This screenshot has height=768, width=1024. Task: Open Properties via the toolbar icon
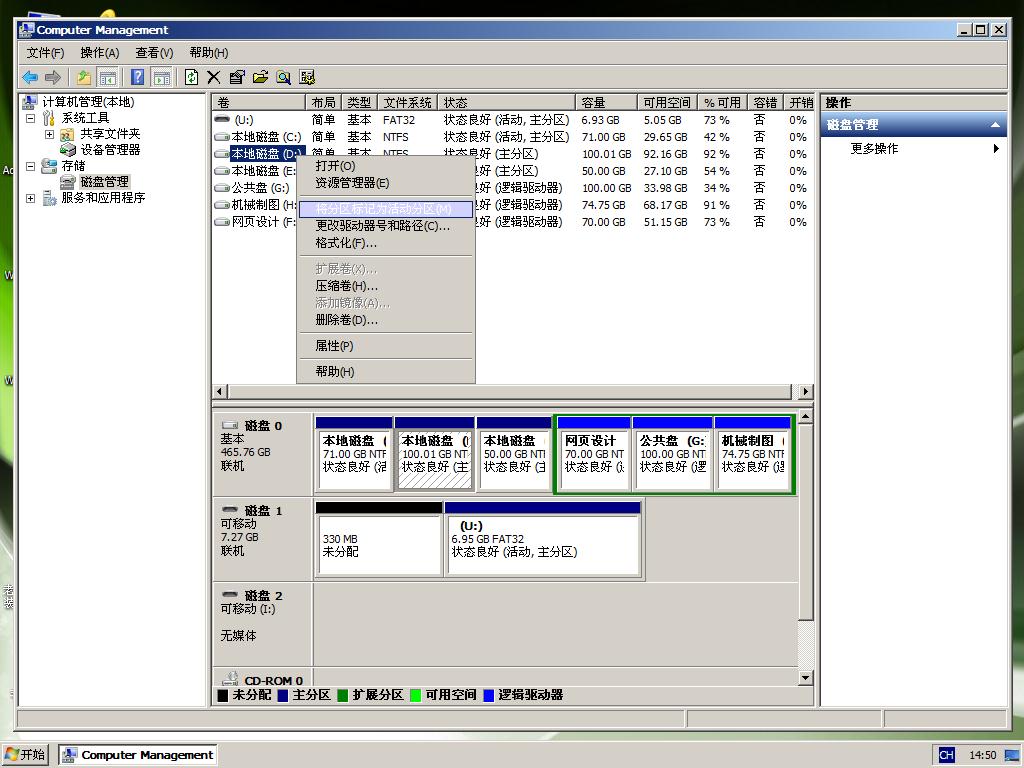[235, 77]
